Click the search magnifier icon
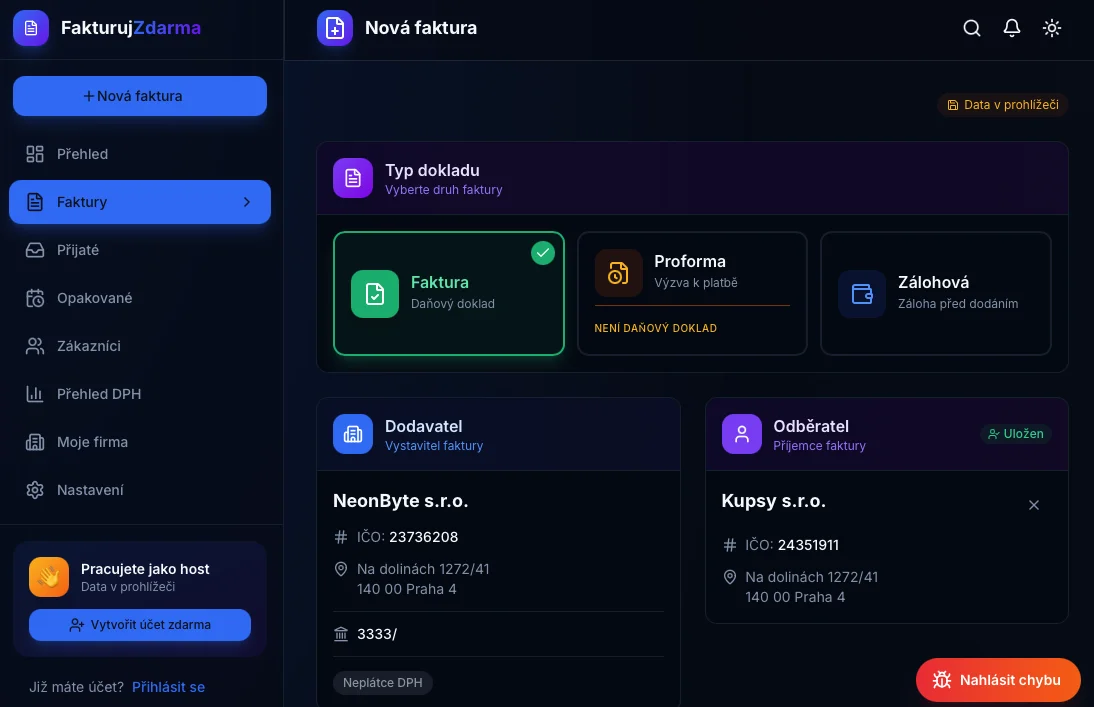 [971, 28]
